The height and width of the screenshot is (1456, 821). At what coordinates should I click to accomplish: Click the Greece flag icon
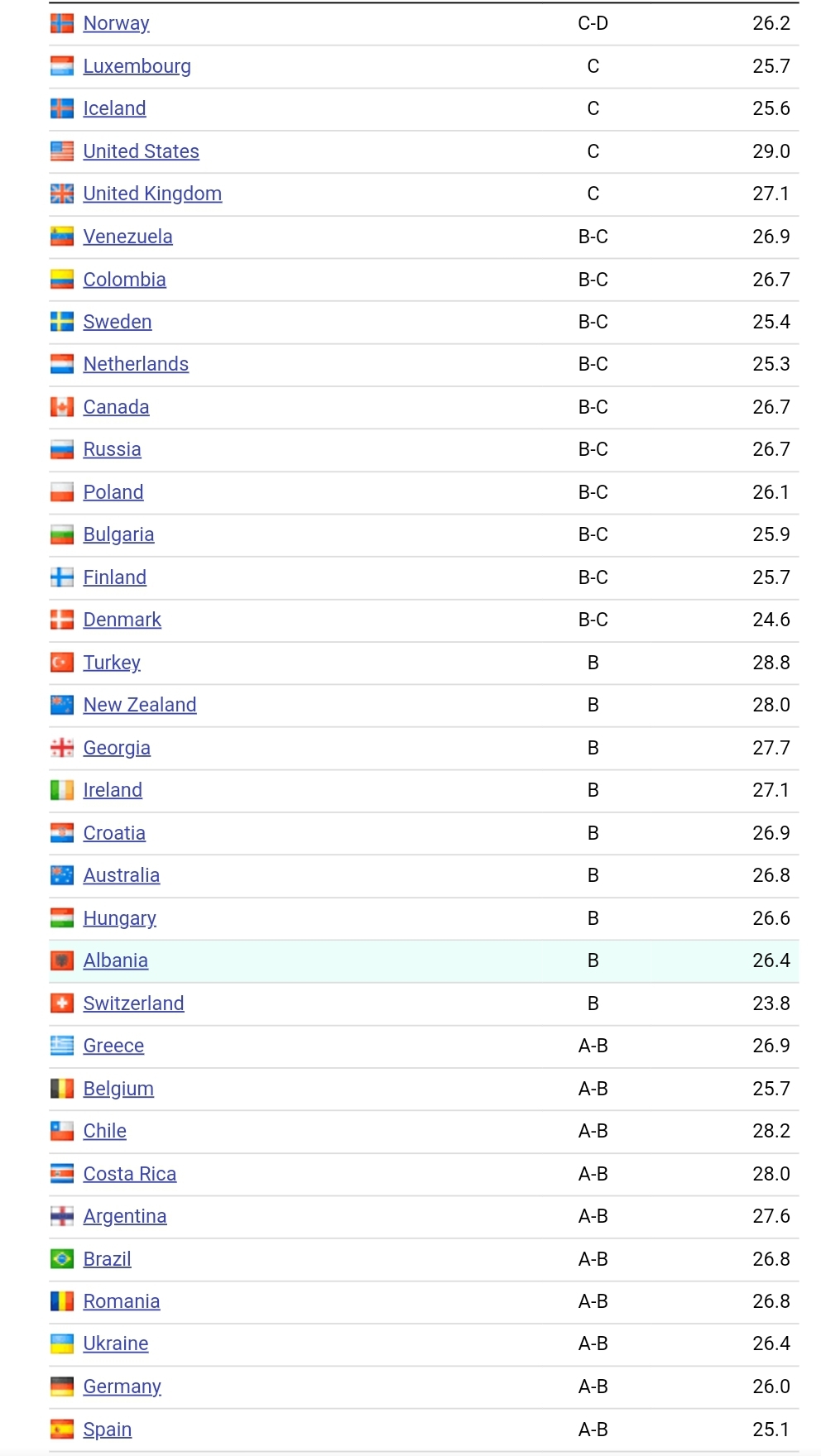(62, 1046)
